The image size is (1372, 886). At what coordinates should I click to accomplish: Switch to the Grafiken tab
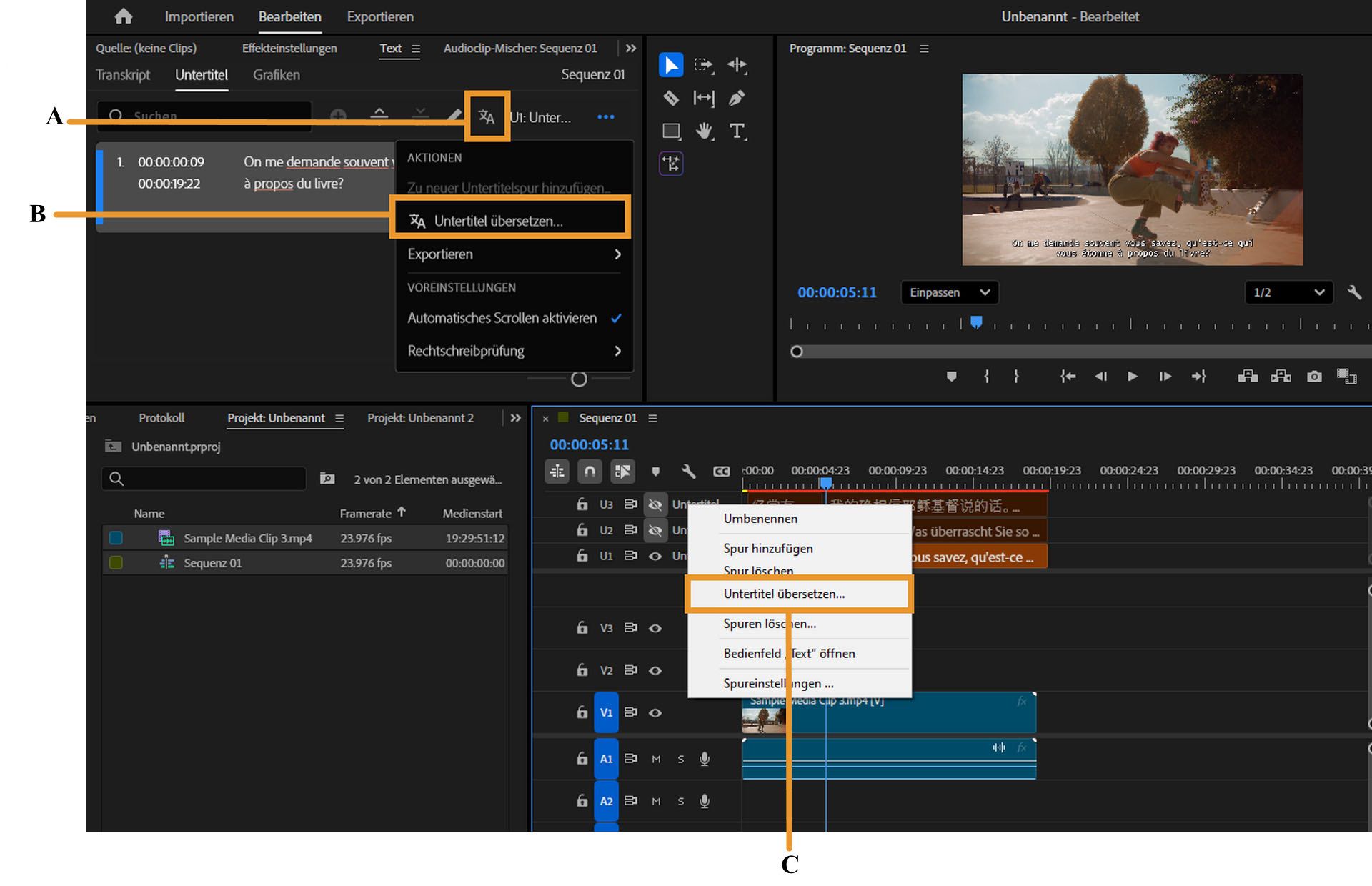(276, 75)
